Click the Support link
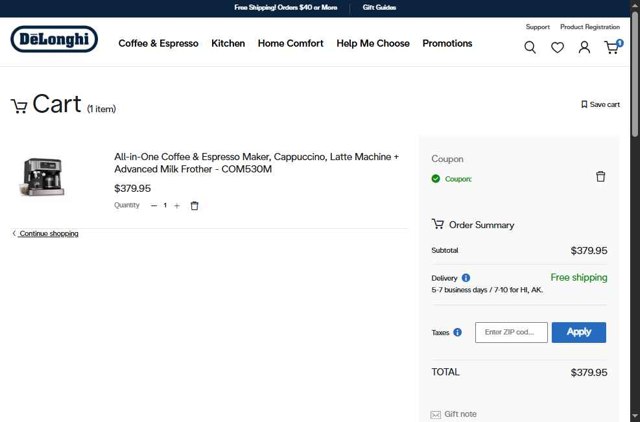Screen dimensions: 640x422 pos(538,27)
